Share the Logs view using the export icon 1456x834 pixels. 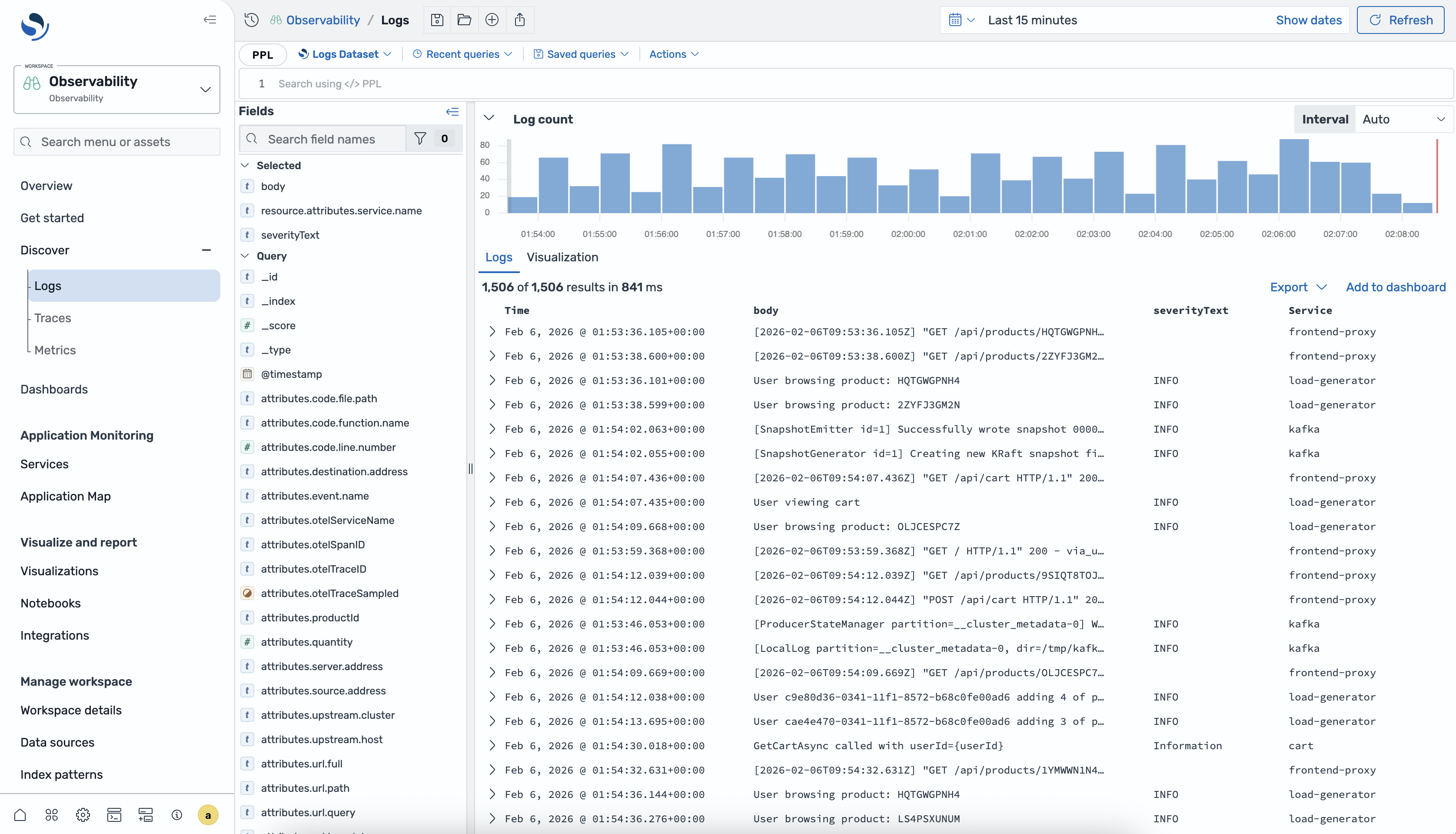[520, 20]
